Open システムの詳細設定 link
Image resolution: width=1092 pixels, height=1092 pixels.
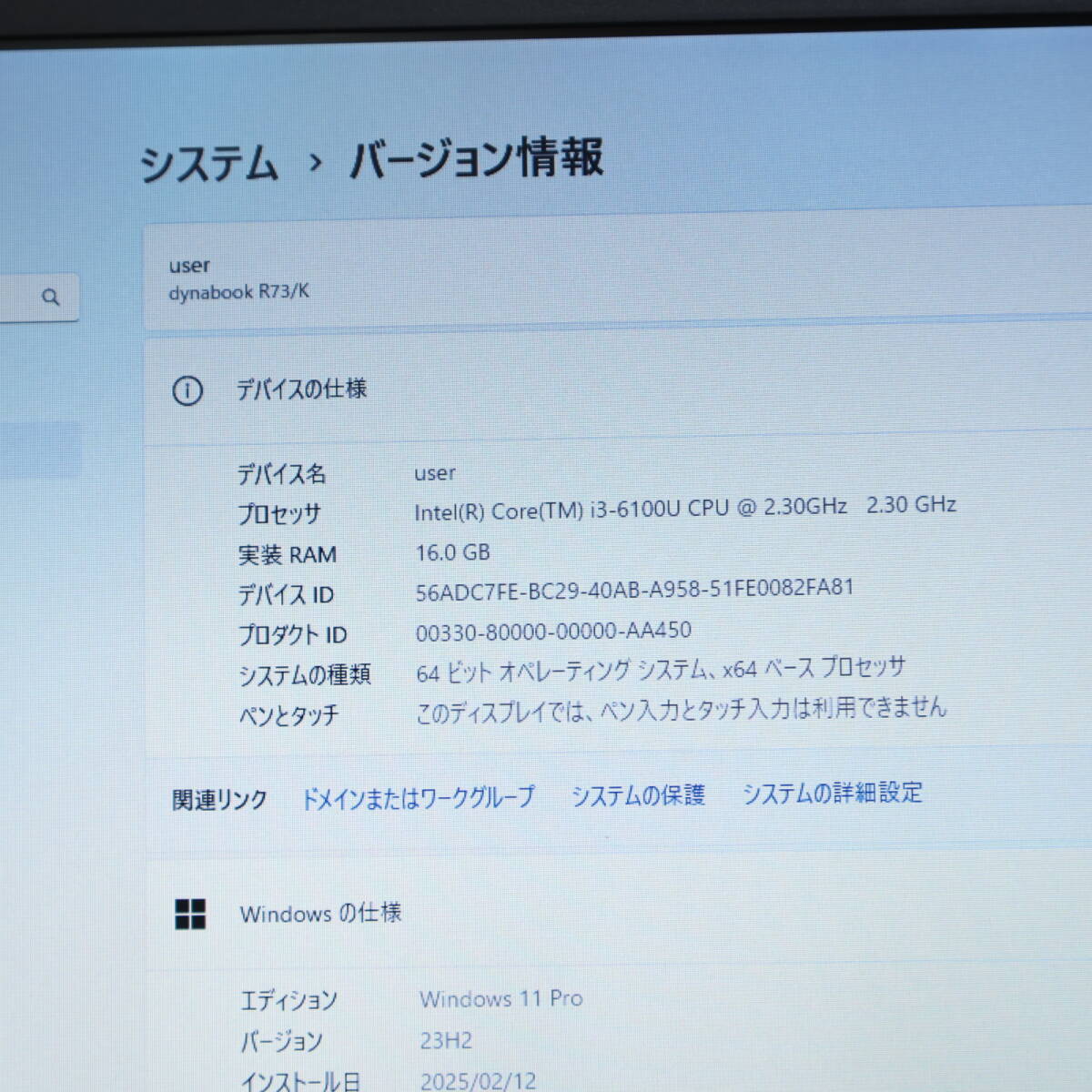point(832,793)
